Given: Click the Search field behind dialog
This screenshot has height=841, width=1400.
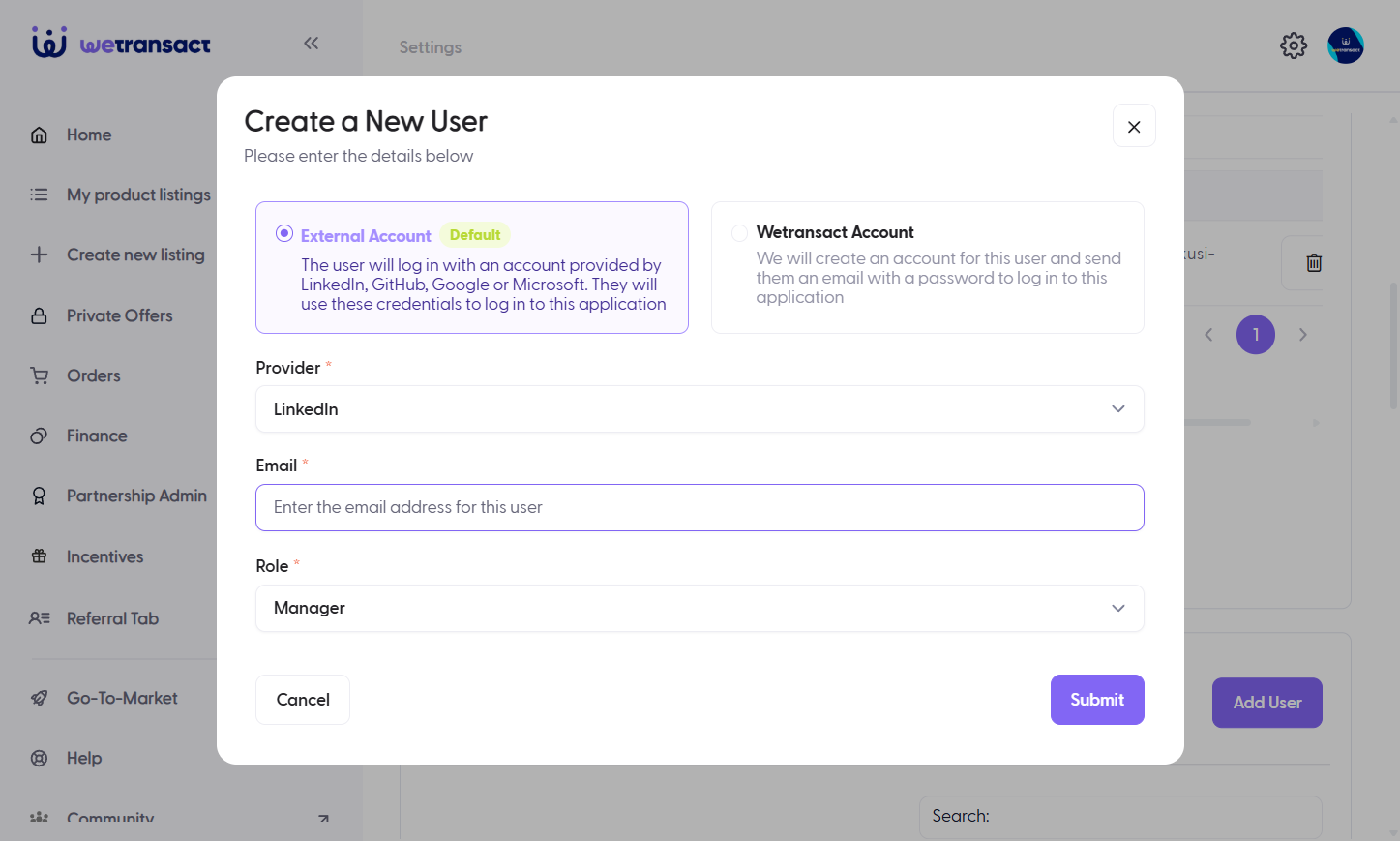Looking at the screenshot, I should pyautogui.click(x=1120, y=817).
